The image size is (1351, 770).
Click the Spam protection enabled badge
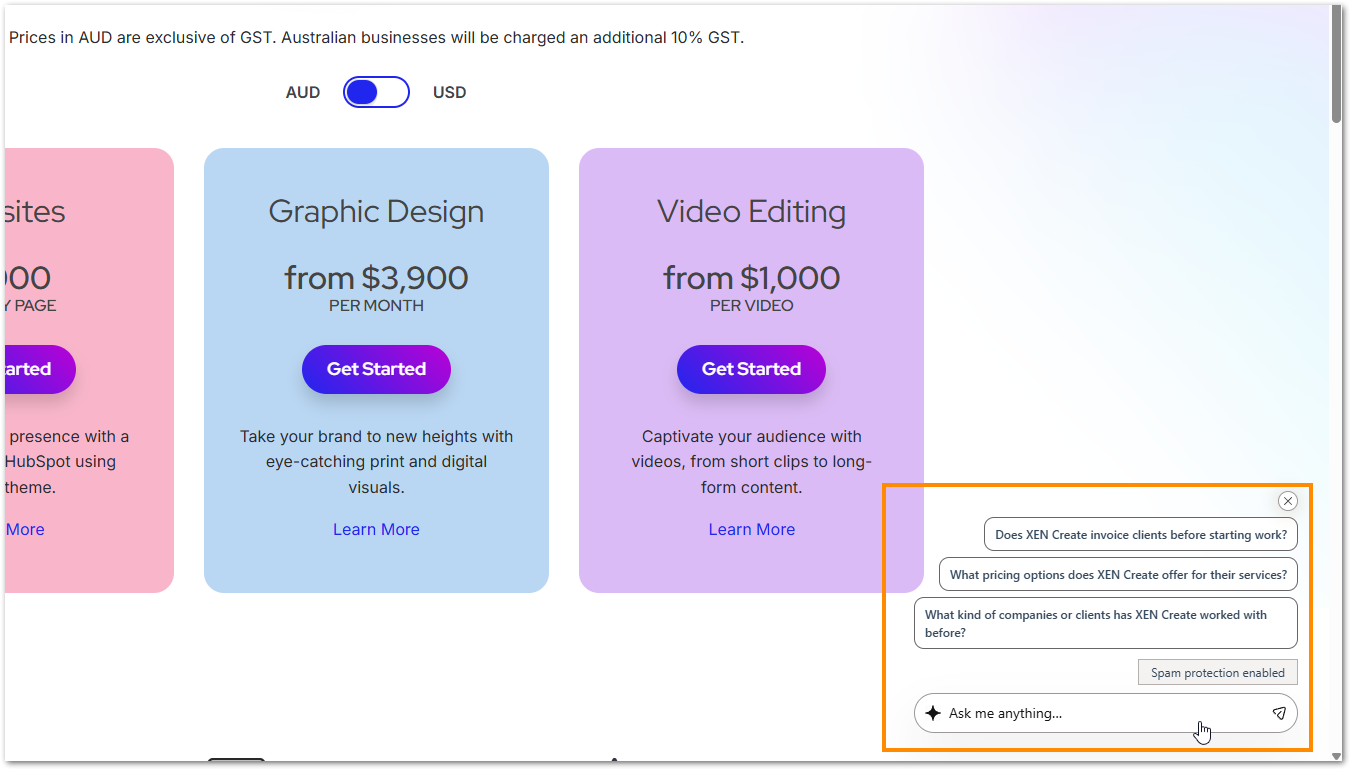tap(1217, 672)
